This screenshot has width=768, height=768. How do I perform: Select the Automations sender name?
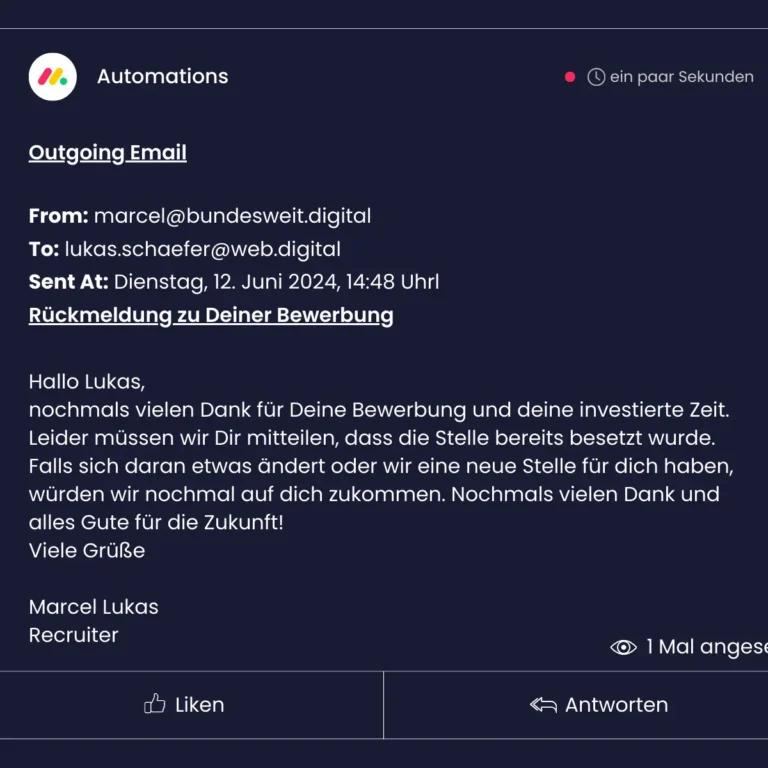click(x=163, y=76)
